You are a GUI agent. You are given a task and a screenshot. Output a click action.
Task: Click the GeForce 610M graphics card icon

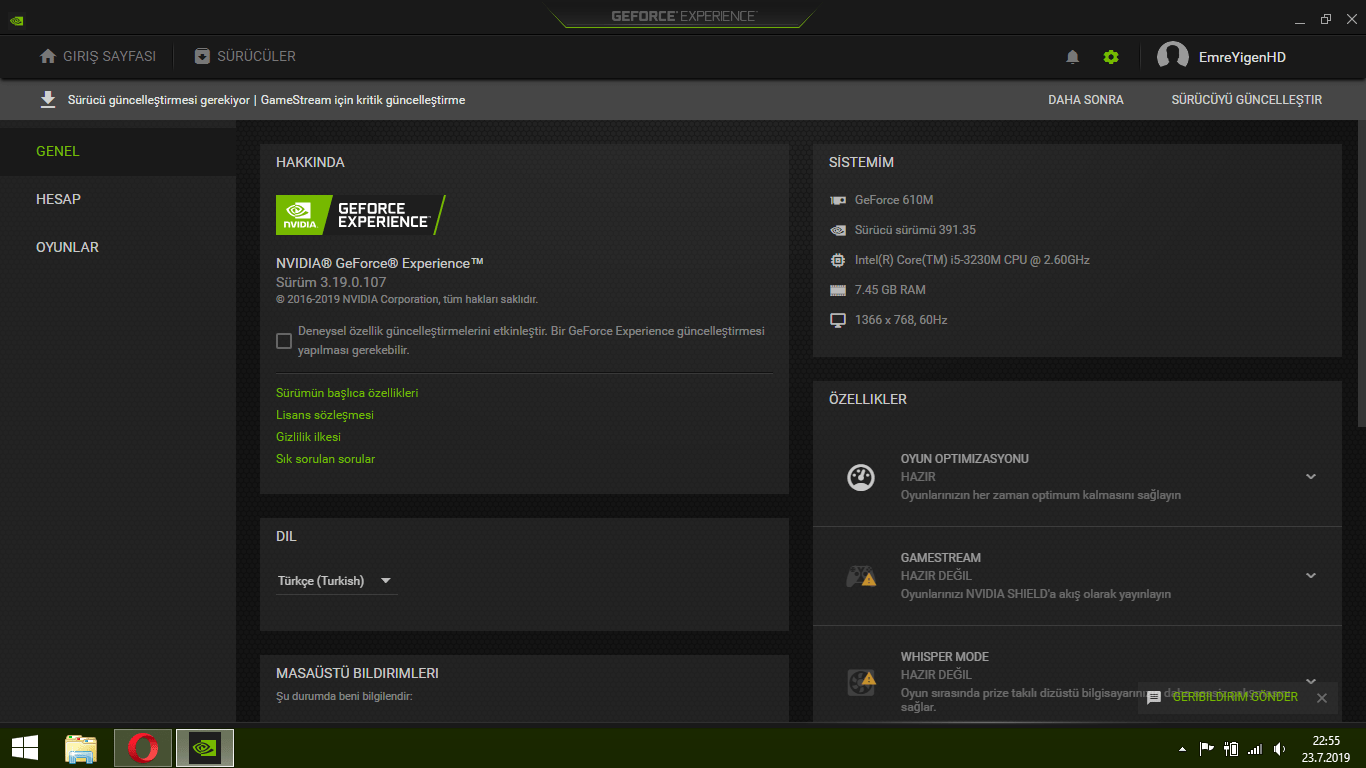838,200
